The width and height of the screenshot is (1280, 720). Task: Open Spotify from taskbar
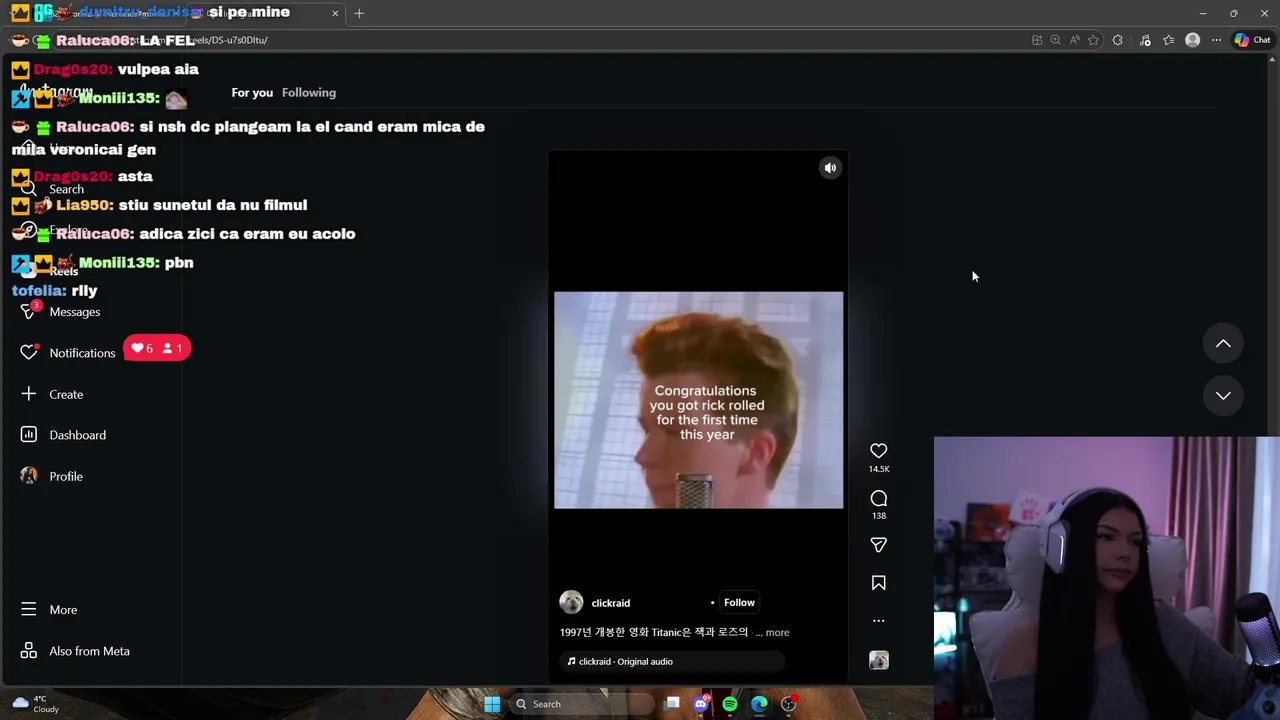point(730,704)
